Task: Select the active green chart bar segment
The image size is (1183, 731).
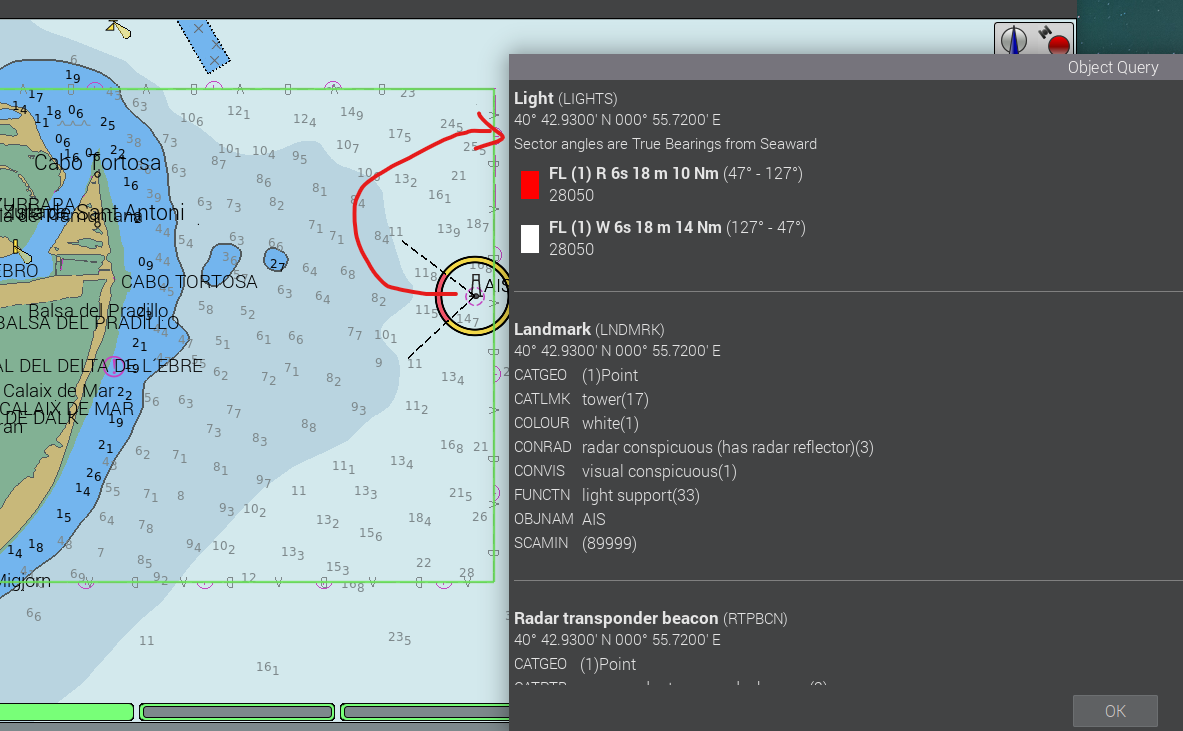Action: click(x=66, y=711)
